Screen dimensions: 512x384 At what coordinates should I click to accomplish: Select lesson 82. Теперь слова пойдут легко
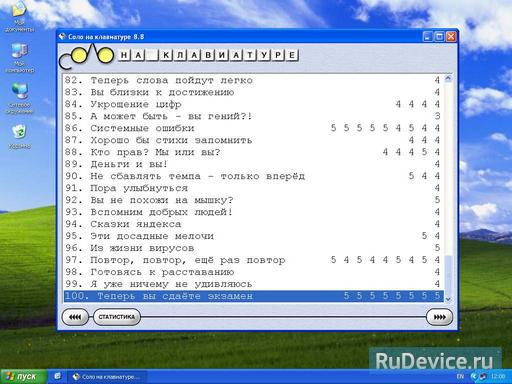[x=253, y=80]
